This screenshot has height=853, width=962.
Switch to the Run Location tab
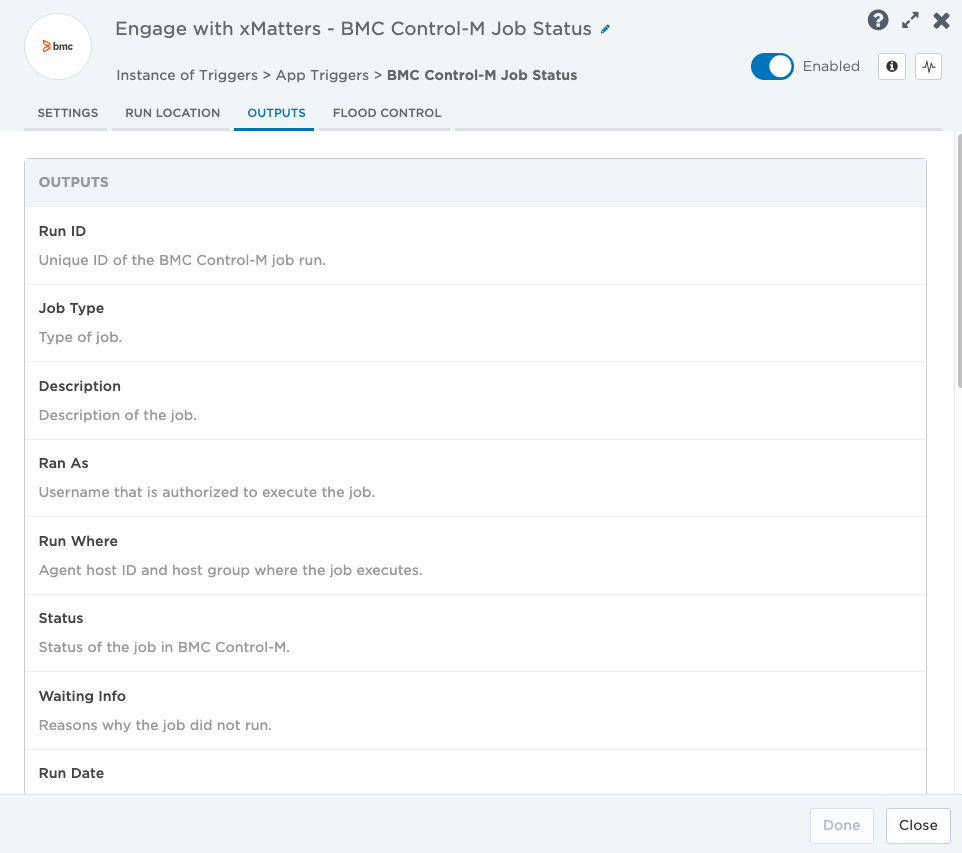(x=172, y=113)
